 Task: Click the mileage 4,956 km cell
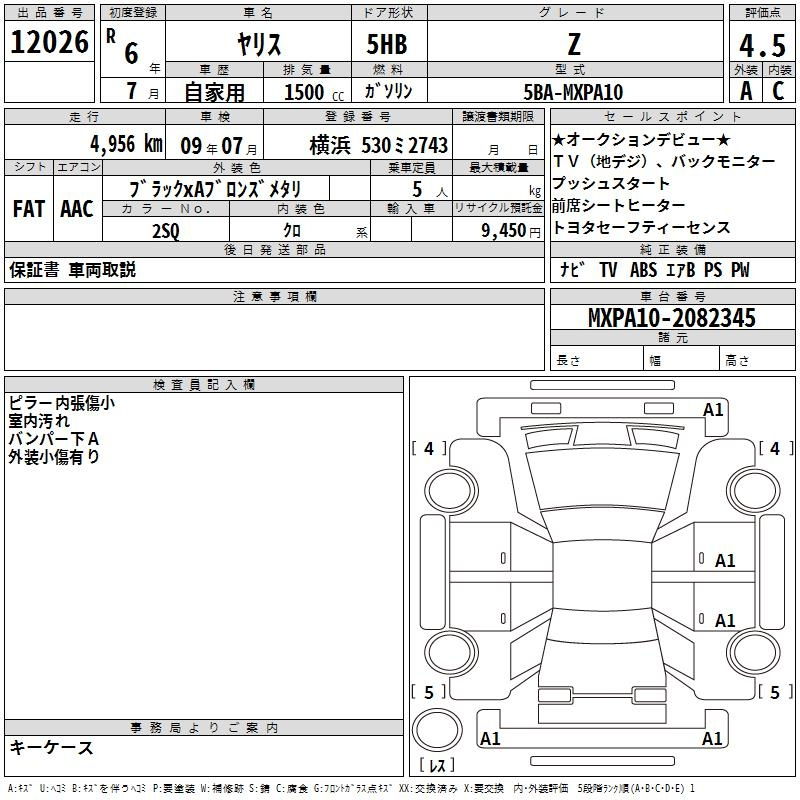coord(85,143)
